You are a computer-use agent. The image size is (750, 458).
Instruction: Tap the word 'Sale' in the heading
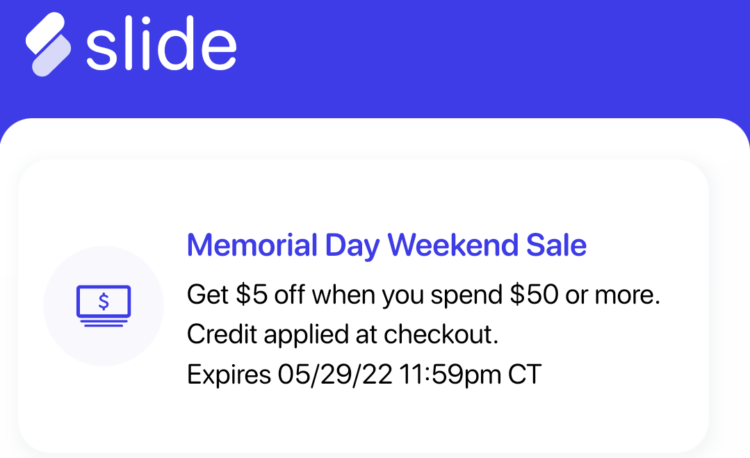point(556,245)
